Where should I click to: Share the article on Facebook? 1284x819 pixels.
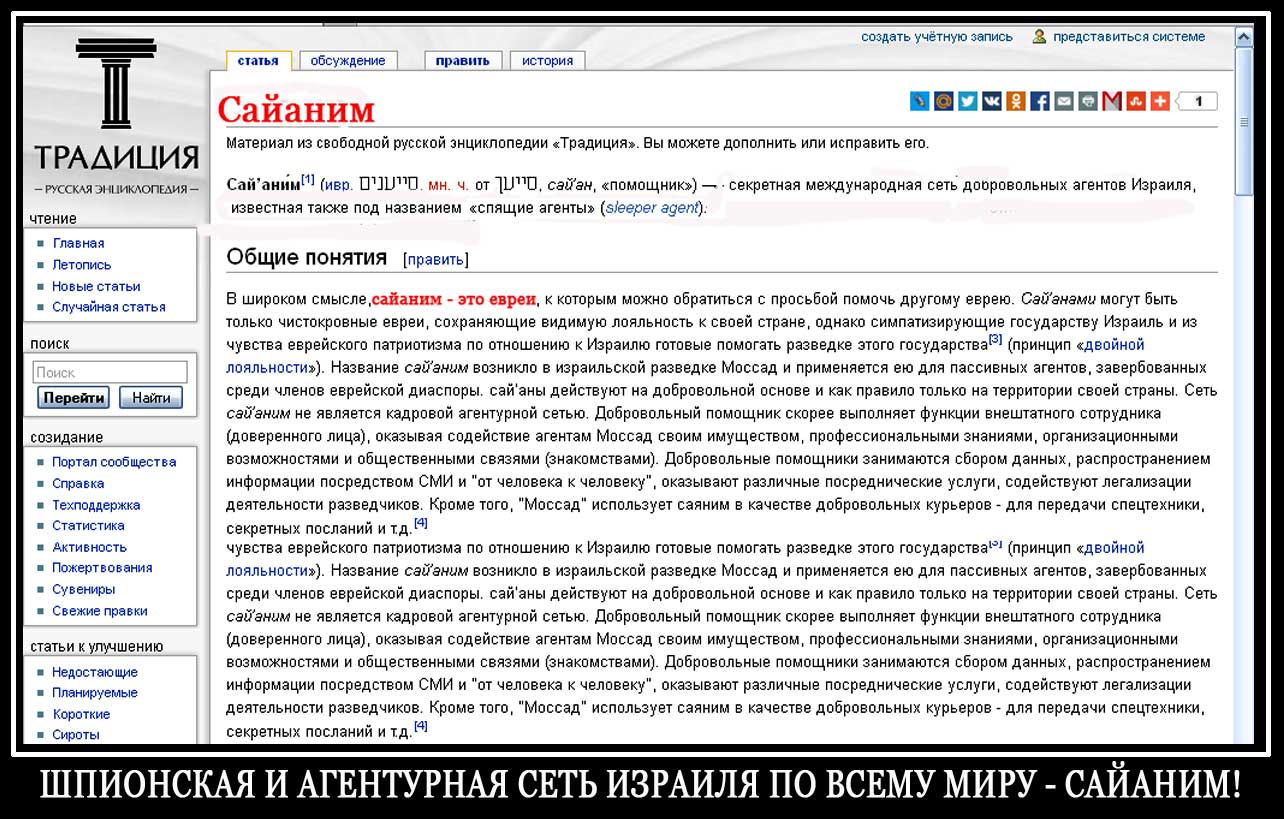pos(1039,101)
